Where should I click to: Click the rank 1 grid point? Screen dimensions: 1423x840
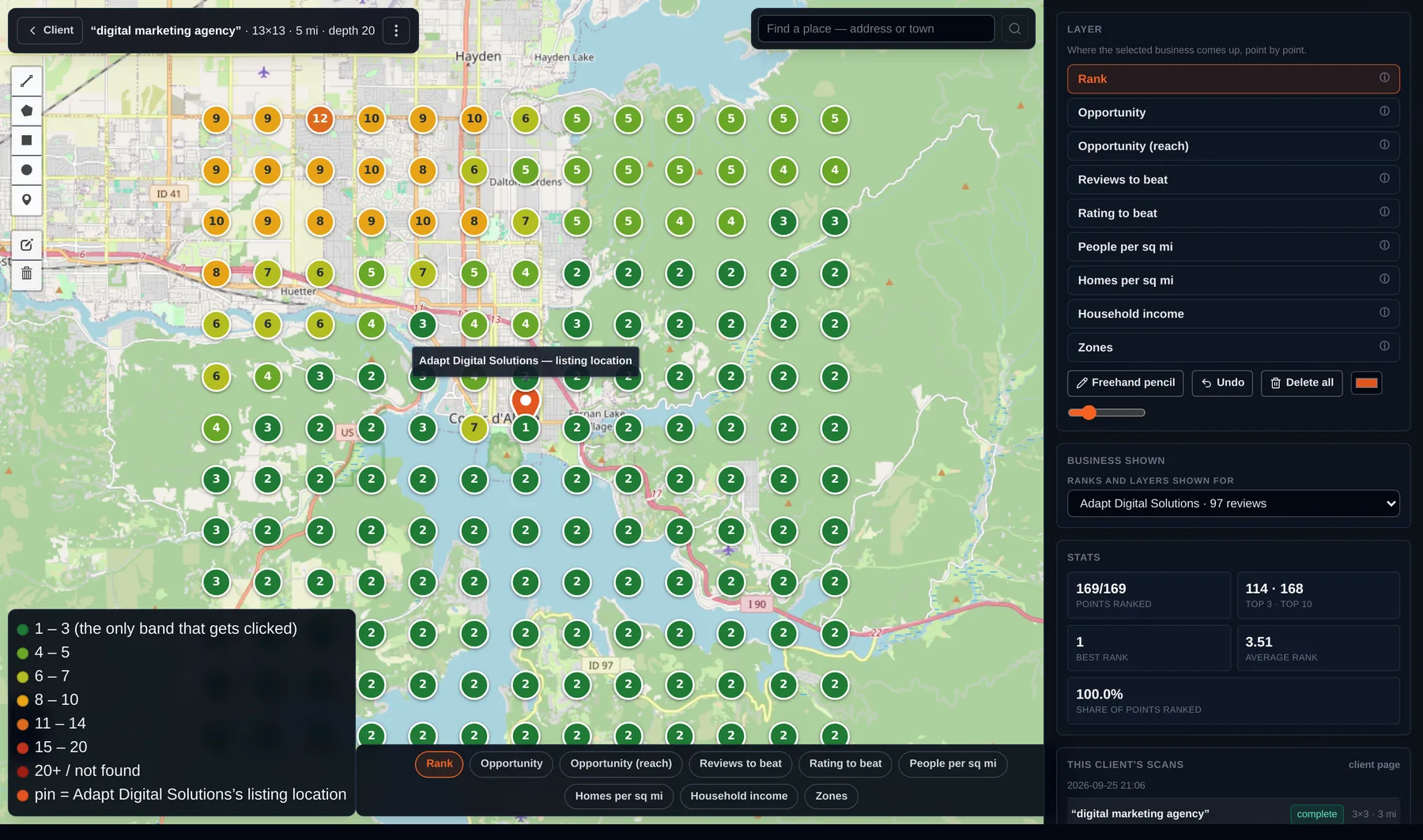526,428
